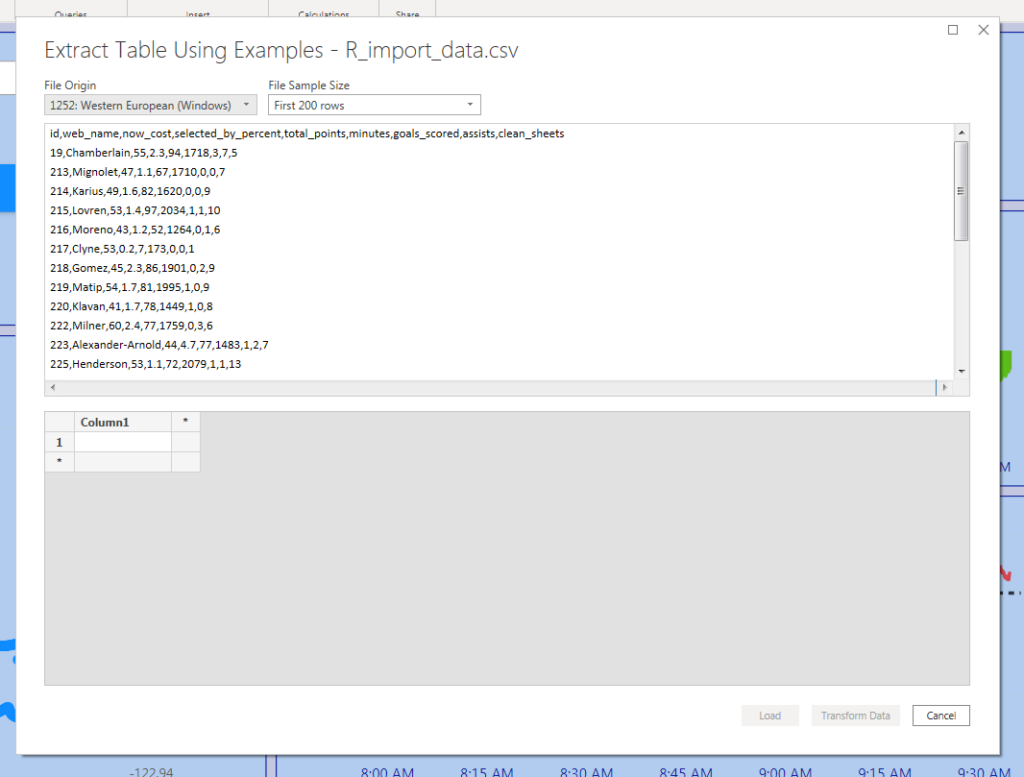Screen dimensions: 1024x777
Task: Open the File Sample Size dropdown
Action: [374, 105]
